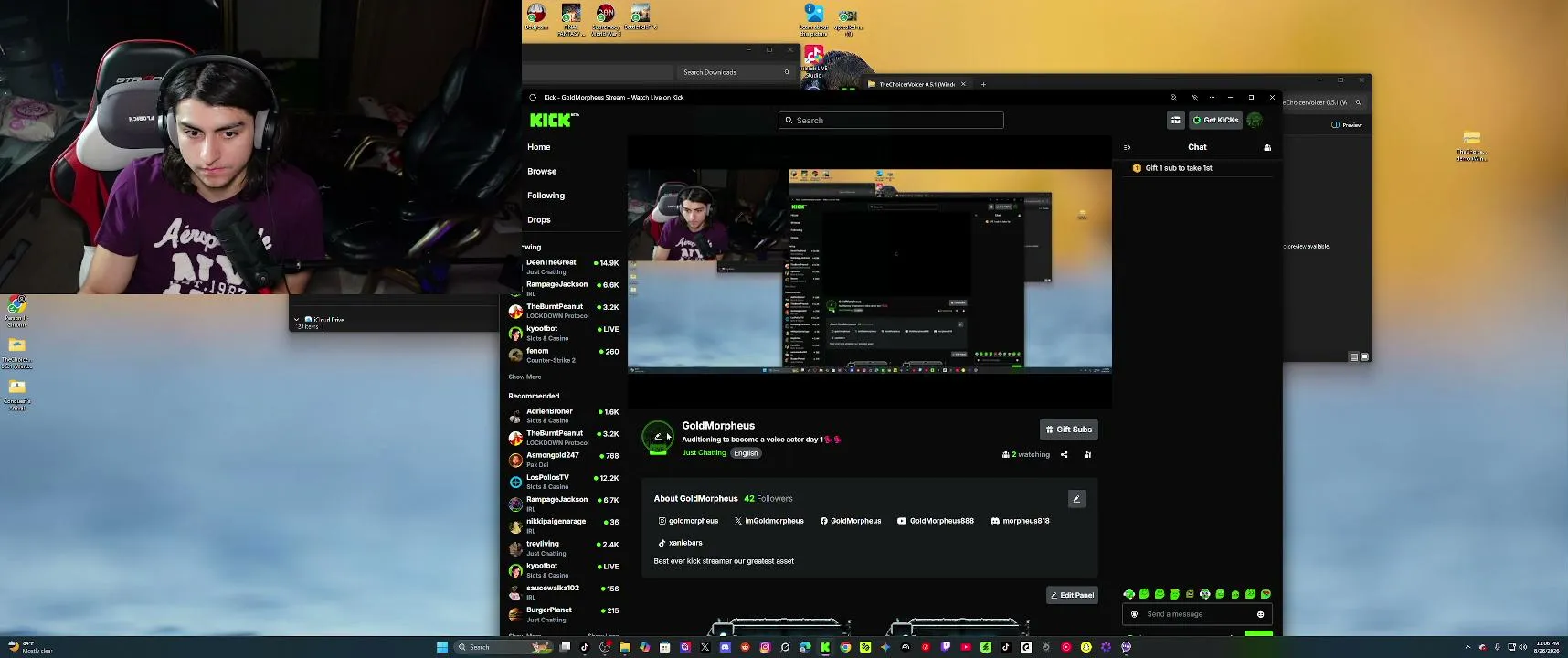Edit the About GoldMorpheus section pencil icon
The height and width of the screenshot is (658, 1568).
1076,499
